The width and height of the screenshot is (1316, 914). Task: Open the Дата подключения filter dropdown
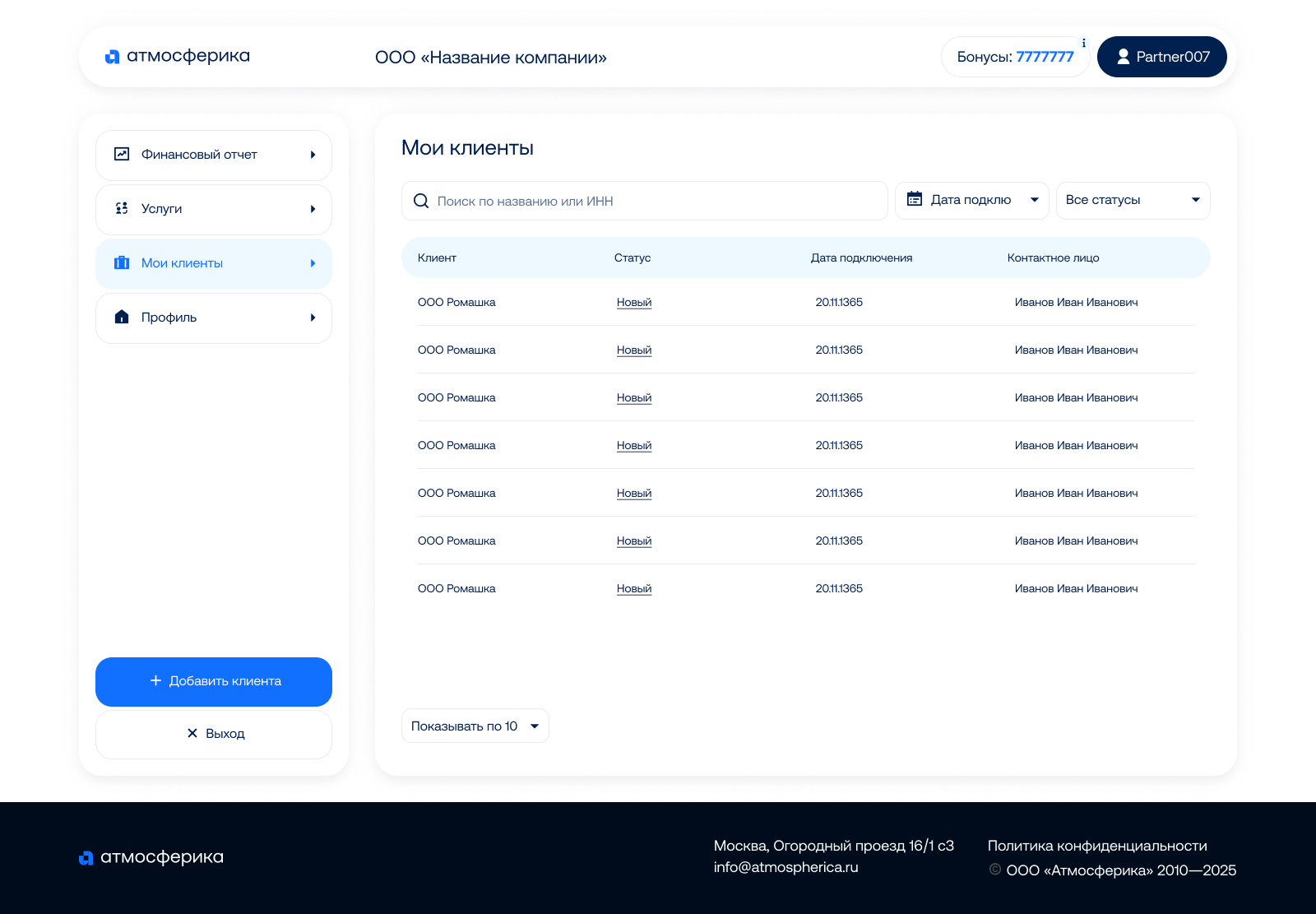click(x=972, y=201)
